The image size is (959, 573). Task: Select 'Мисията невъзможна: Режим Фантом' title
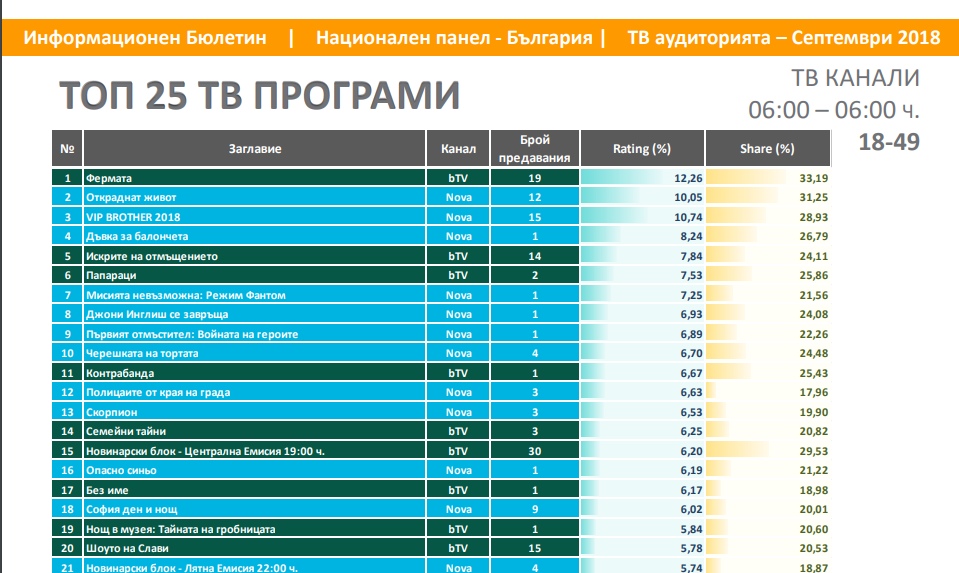(x=186, y=295)
